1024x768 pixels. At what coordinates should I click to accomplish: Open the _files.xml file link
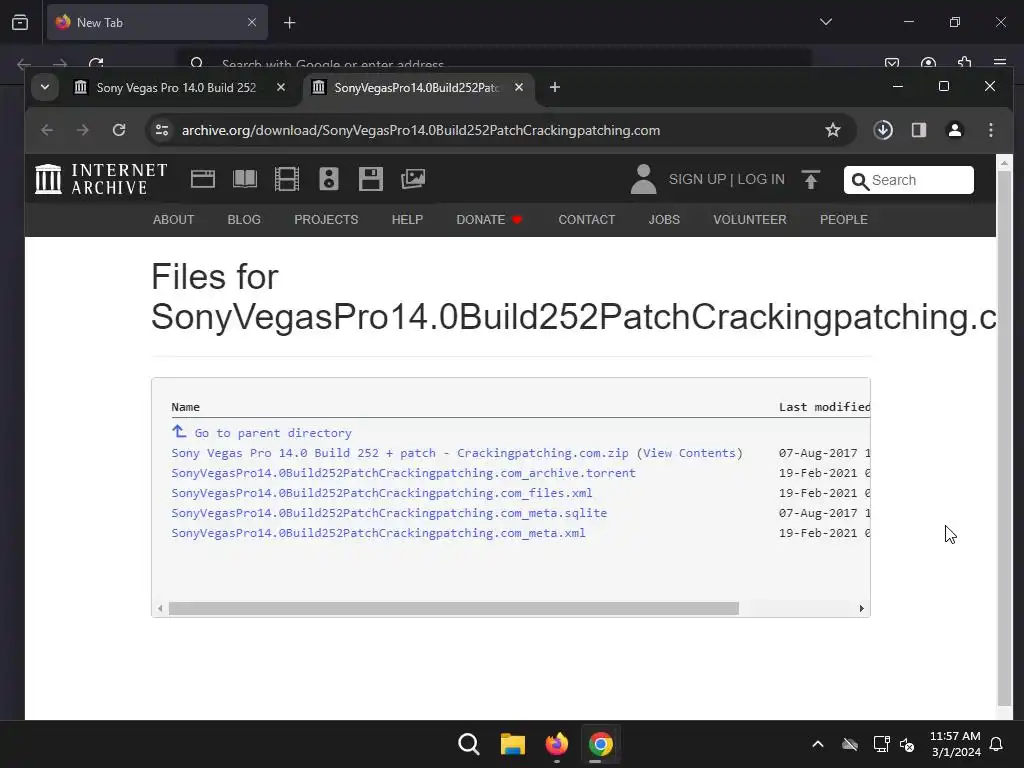point(382,493)
